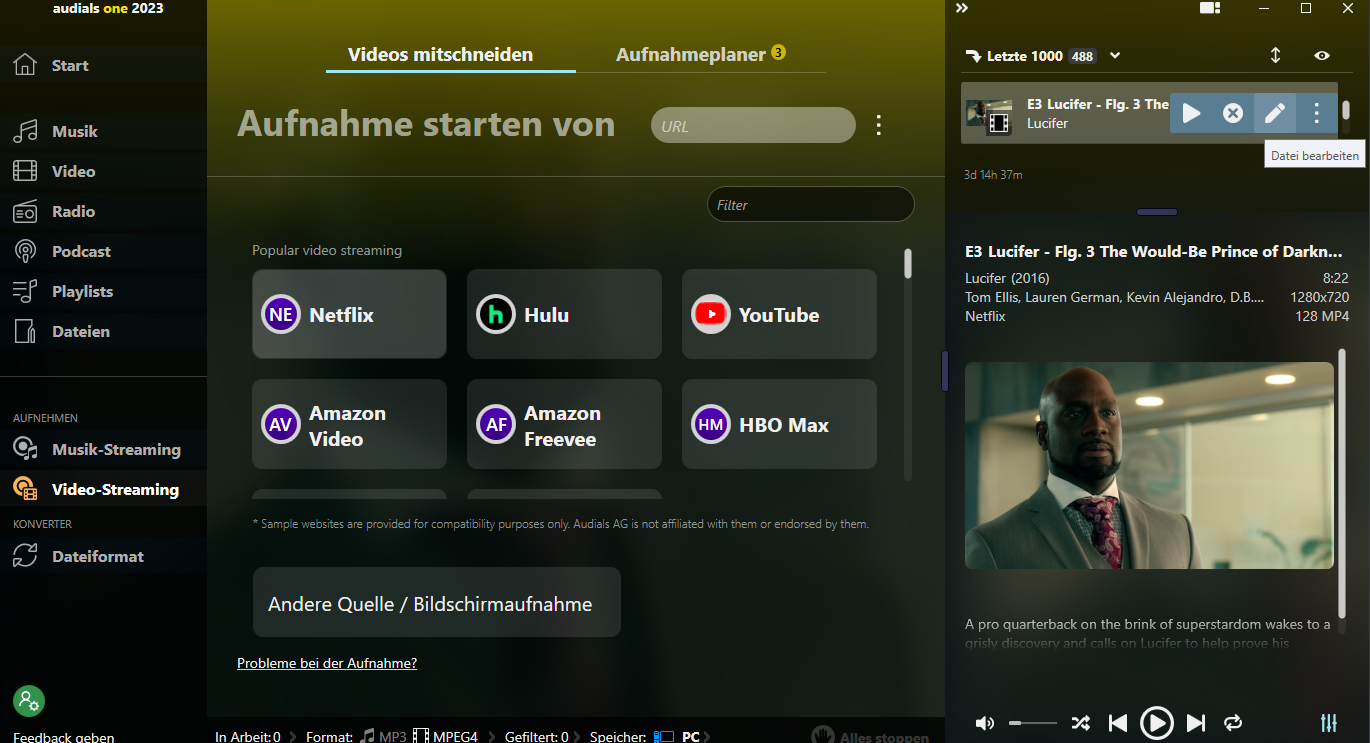Viewport: 1370px width, 743px height.
Task: Expand the In Arbeit status chevron
Action: pos(292,737)
